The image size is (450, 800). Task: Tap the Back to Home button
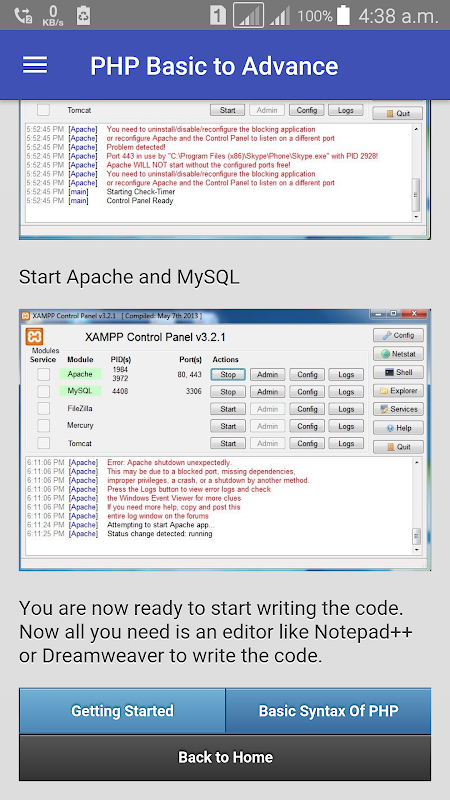tap(225, 757)
